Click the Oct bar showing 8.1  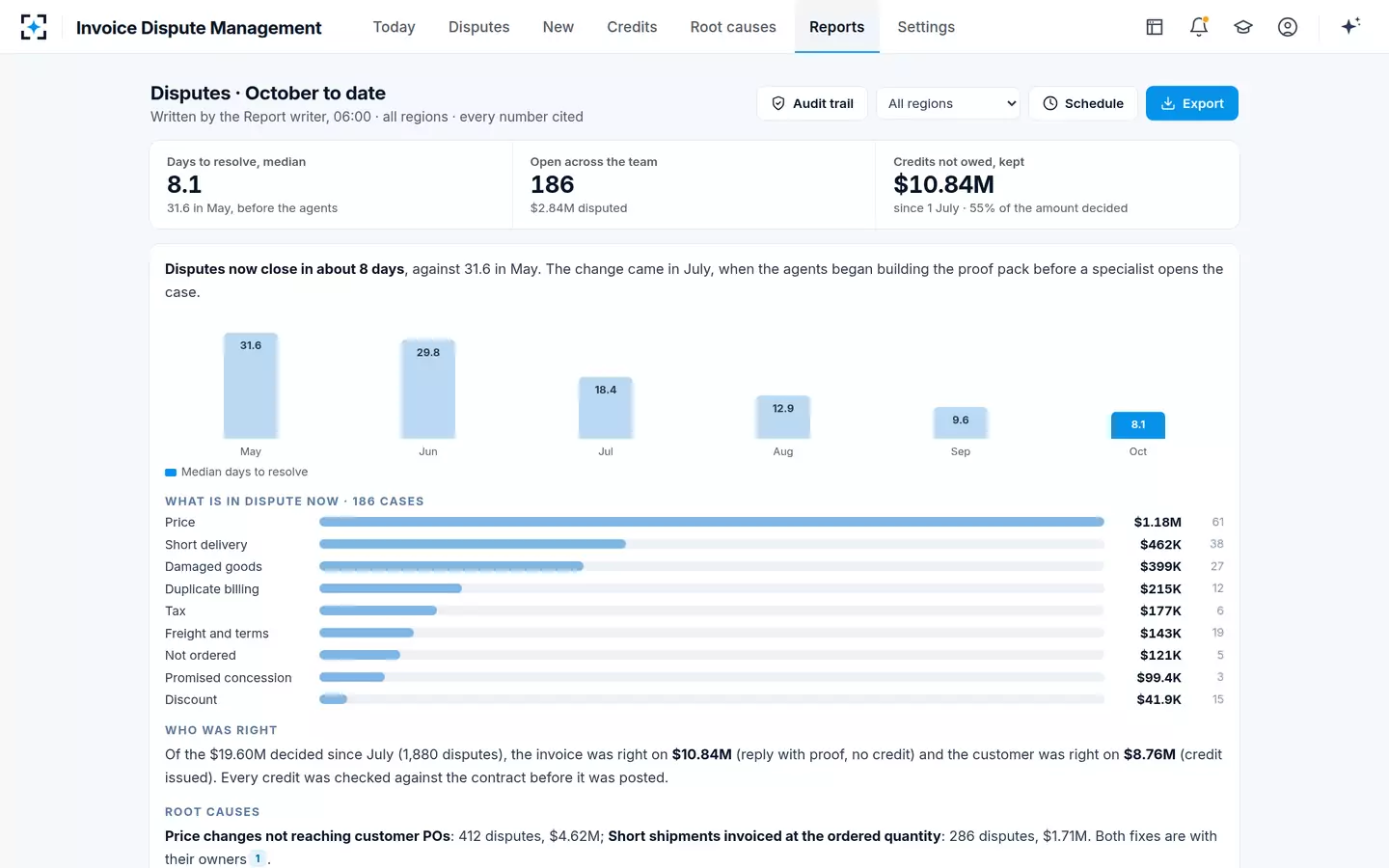1138,425
